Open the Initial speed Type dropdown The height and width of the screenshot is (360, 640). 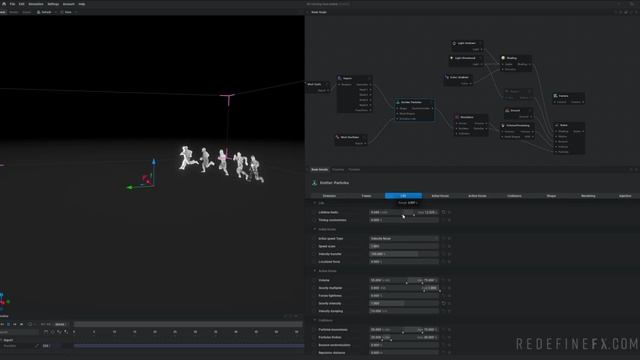click(404, 238)
